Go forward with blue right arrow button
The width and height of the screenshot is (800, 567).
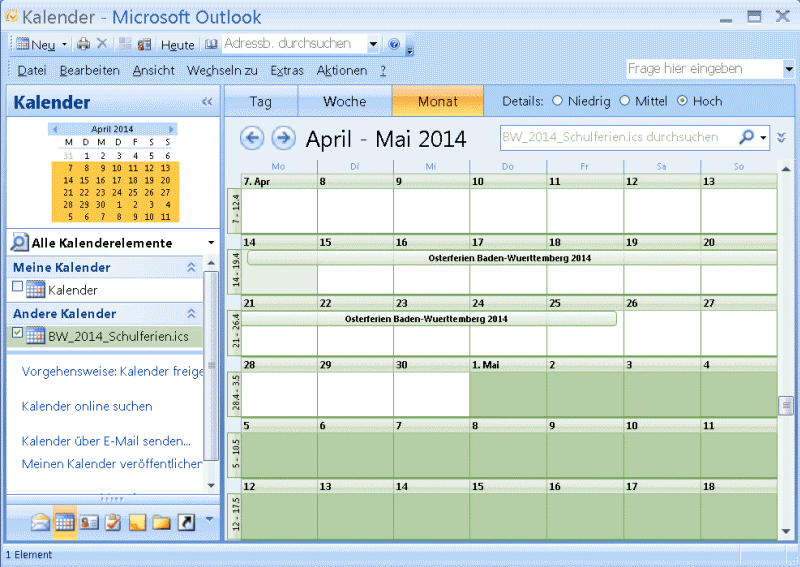click(284, 138)
